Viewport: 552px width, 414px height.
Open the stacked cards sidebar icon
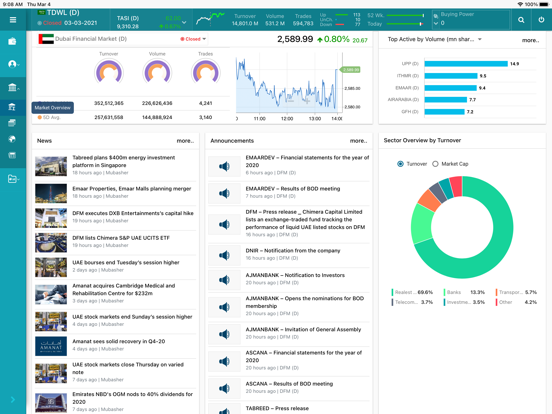pos(12,123)
